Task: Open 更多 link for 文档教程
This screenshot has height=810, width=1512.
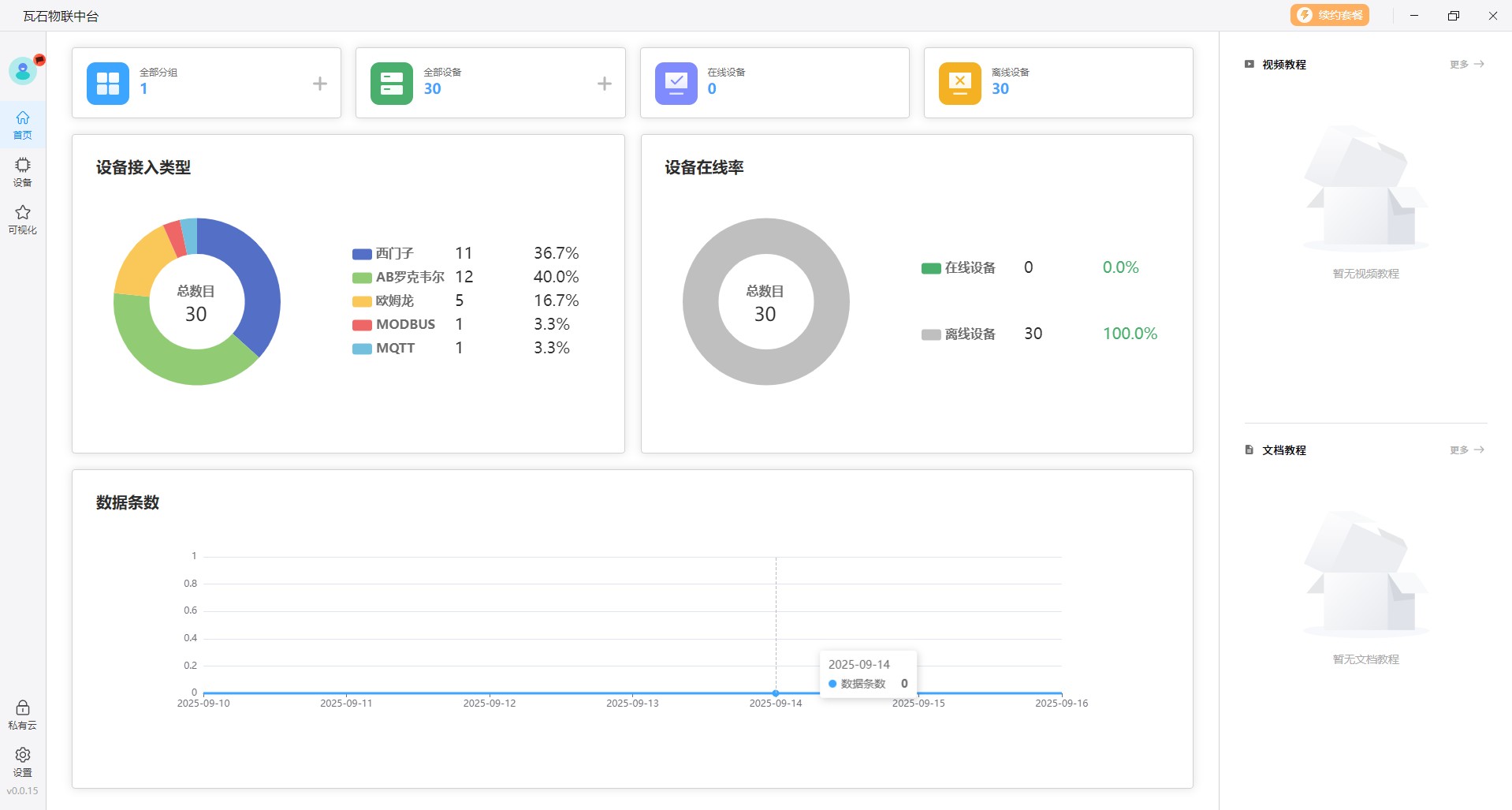Action: (x=1466, y=450)
